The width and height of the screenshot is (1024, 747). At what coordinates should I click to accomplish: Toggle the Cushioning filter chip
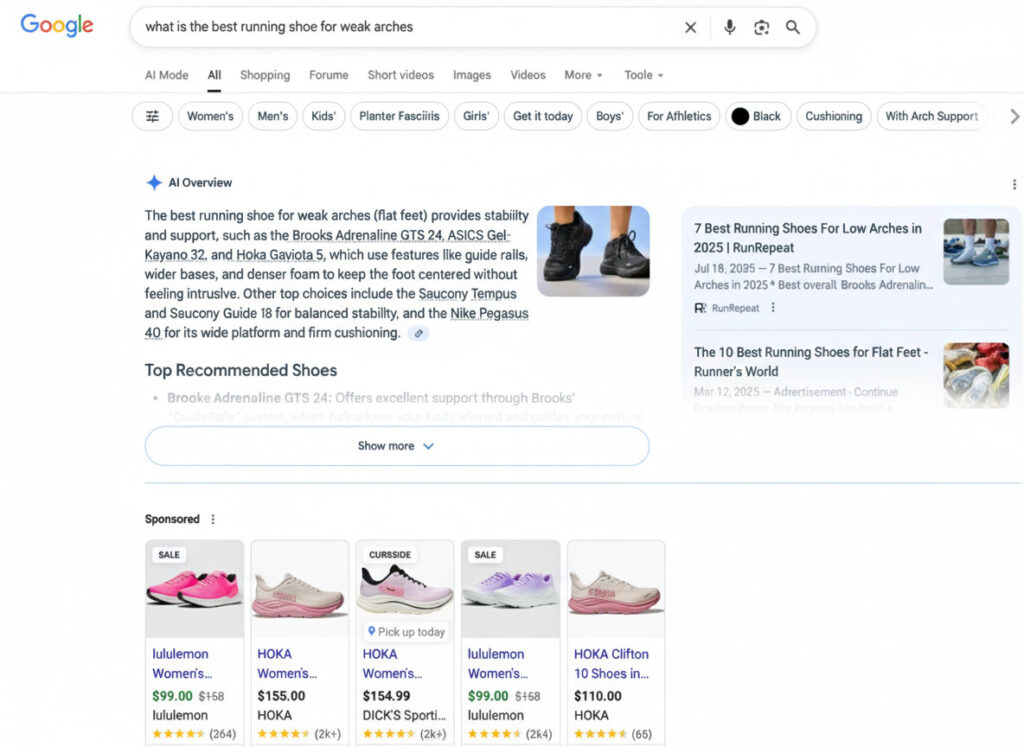coord(833,116)
